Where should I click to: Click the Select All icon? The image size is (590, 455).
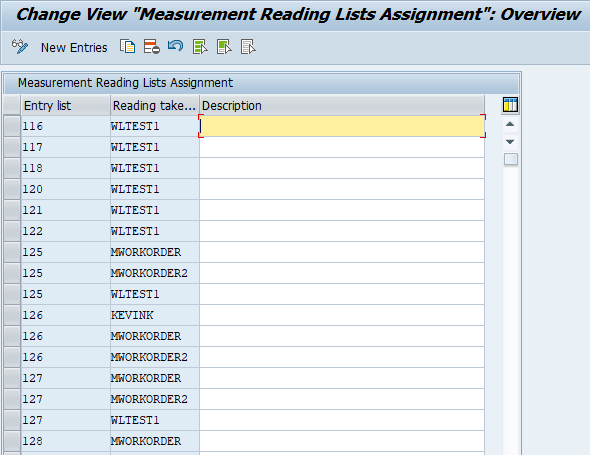click(200, 47)
